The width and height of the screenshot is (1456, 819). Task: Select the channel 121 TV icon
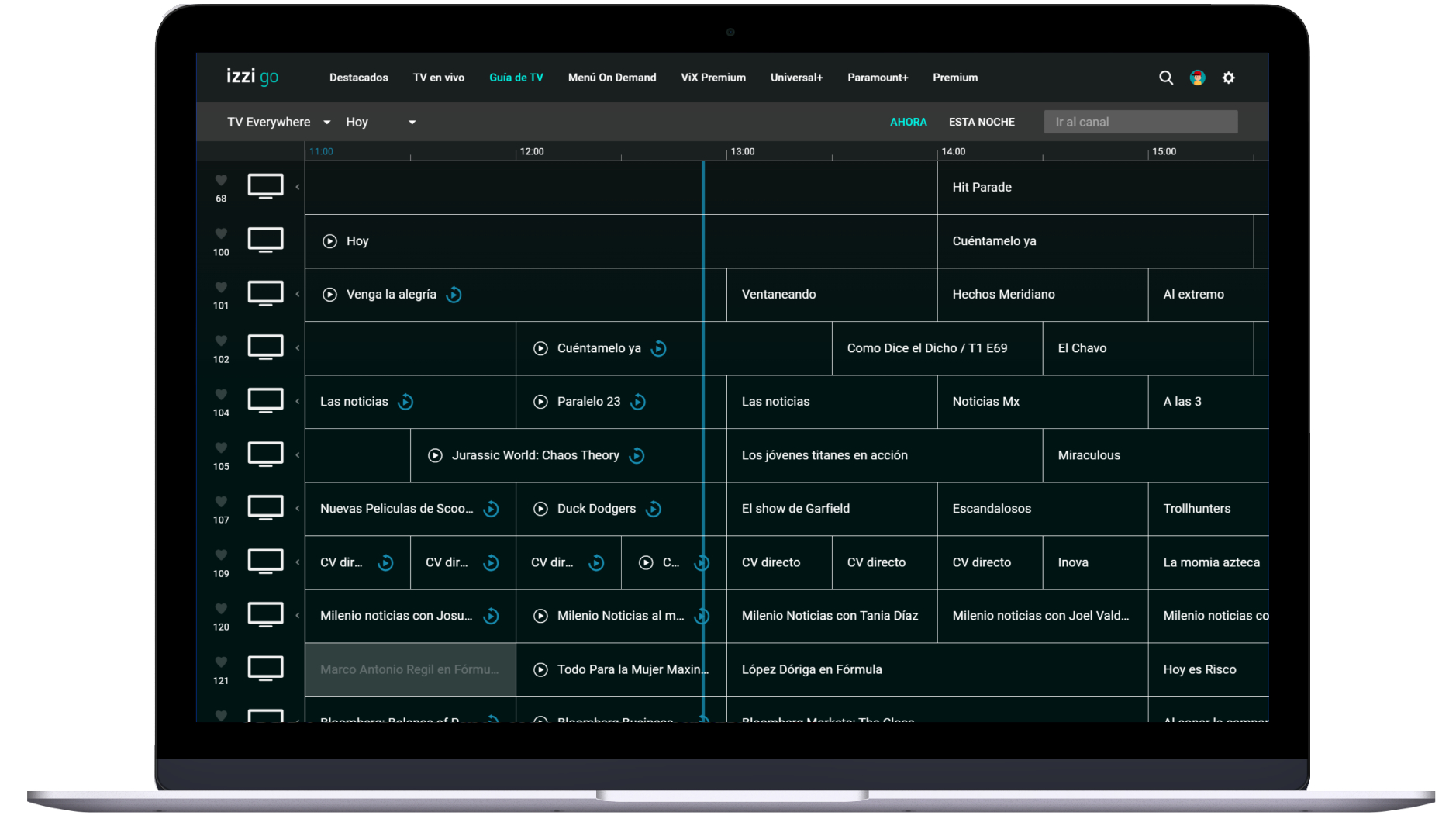point(265,669)
